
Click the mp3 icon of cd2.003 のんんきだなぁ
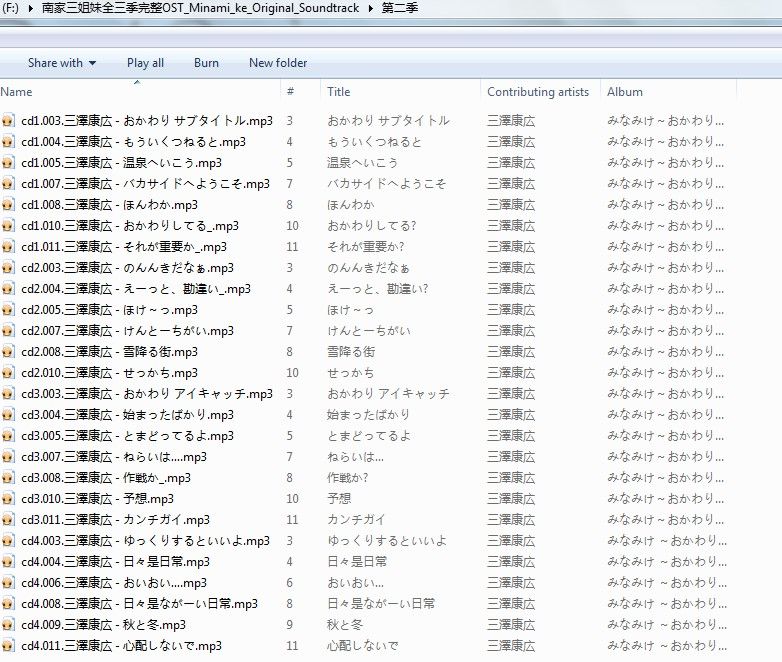(9, 268)
